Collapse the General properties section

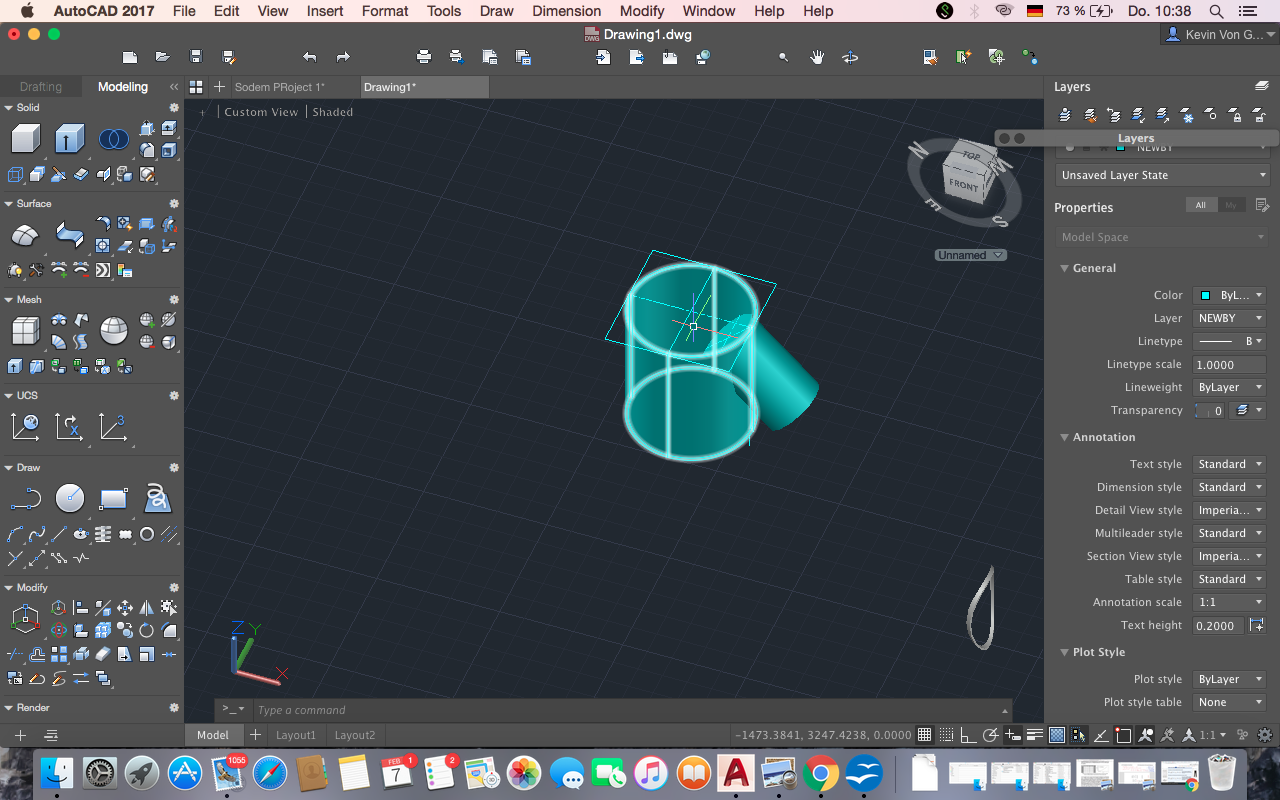pos(1065,268)
